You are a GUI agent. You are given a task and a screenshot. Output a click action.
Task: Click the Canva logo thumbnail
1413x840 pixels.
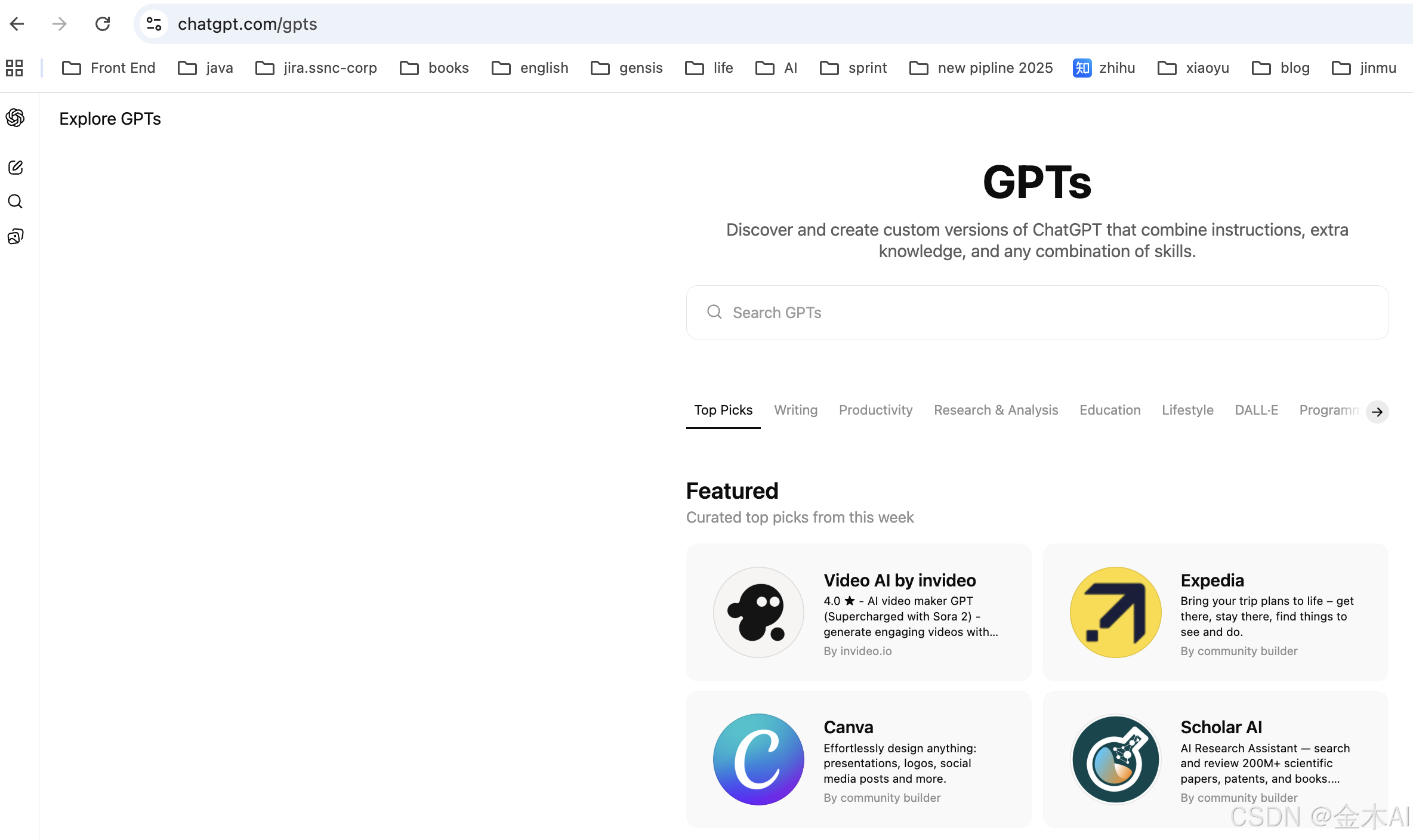point(758,759)
